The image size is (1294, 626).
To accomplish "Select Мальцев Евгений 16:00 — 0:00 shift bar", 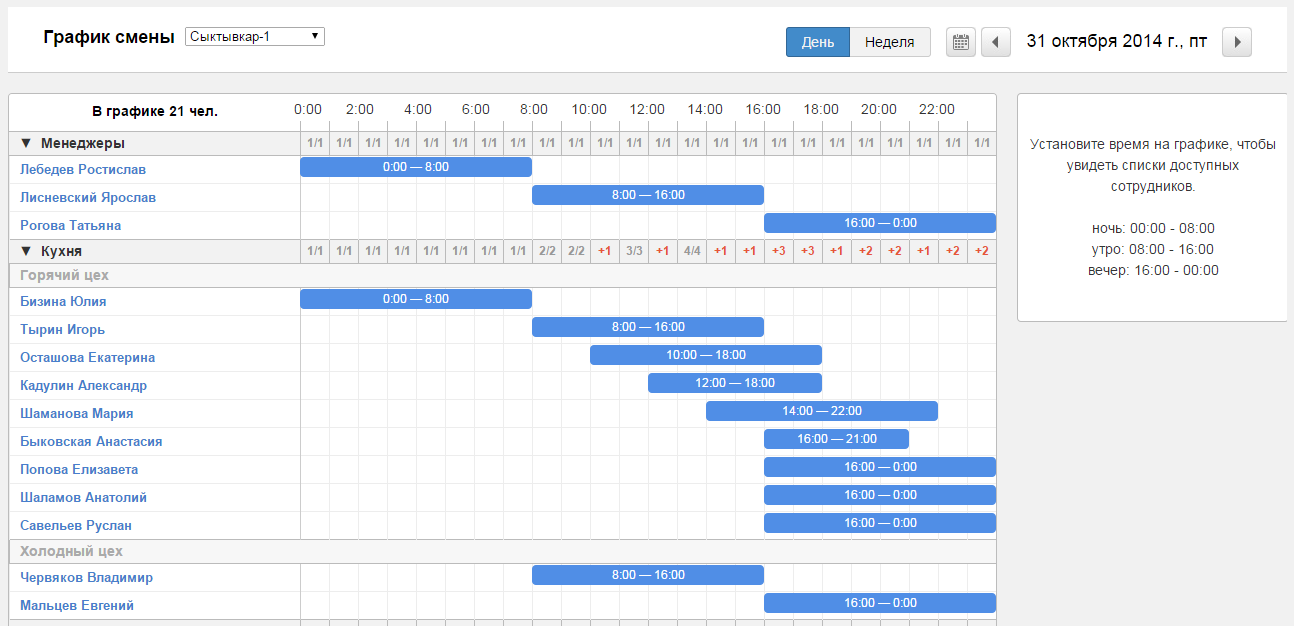I will click(880, 603).
